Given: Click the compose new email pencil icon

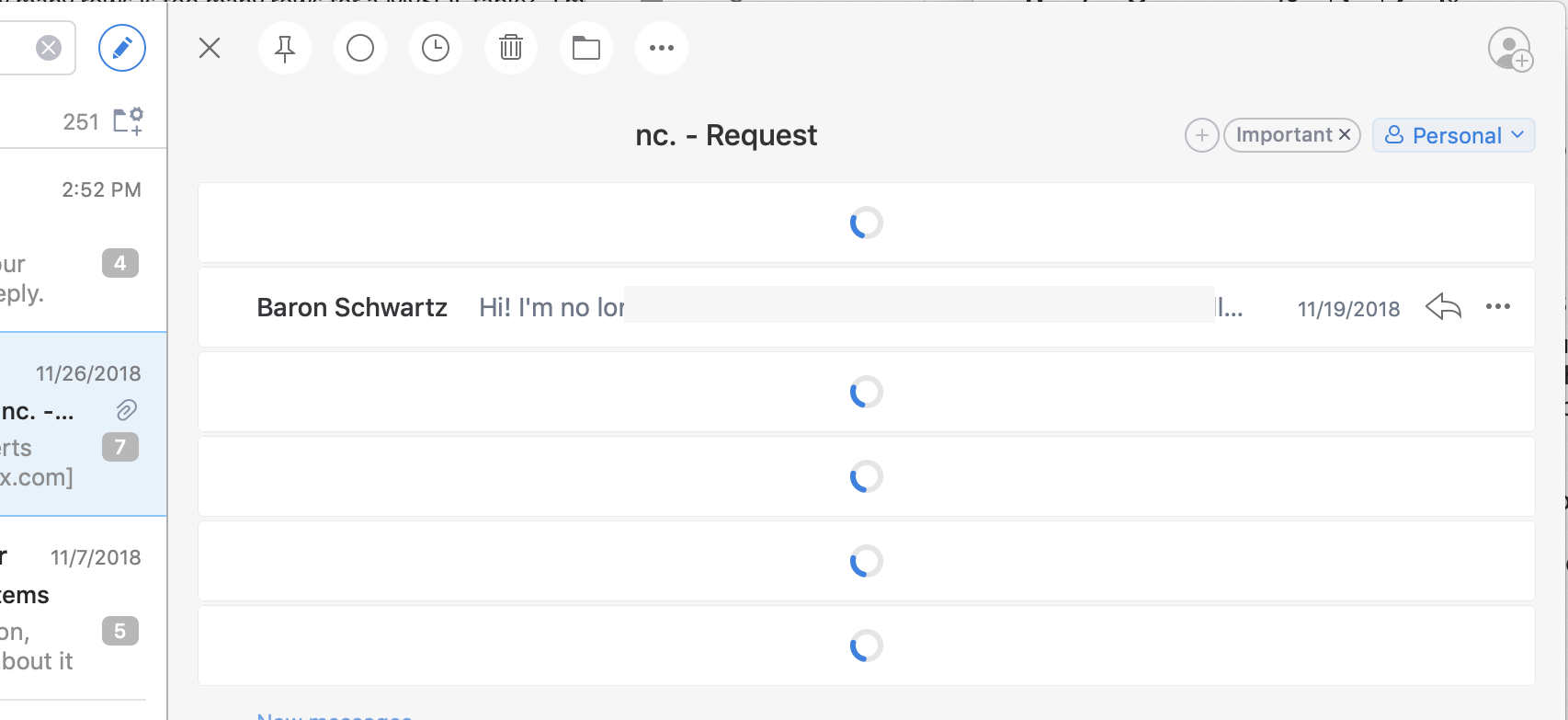Looking at the screenshot, I should tap(122, 48).
